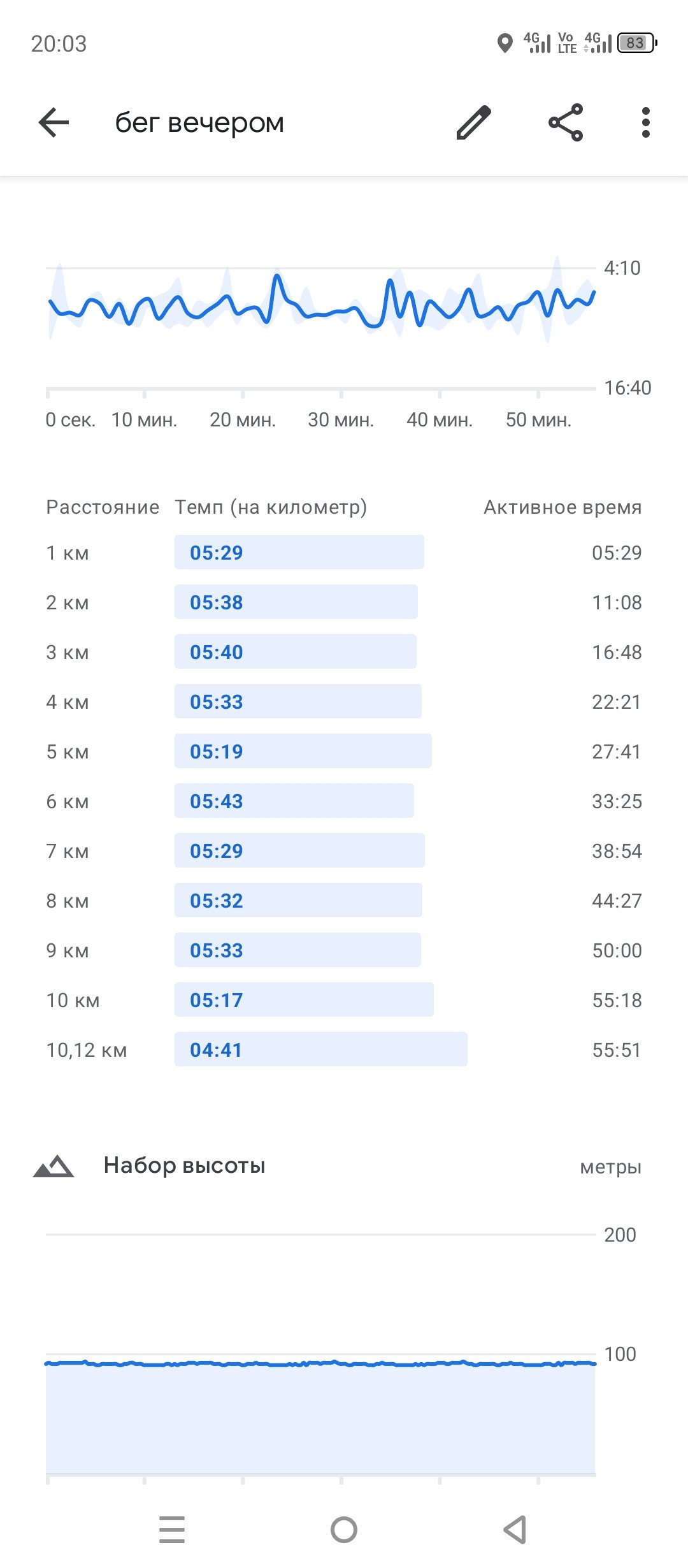Tap the Android back triangle button
688x1568 pixels.
[515, 1530]
